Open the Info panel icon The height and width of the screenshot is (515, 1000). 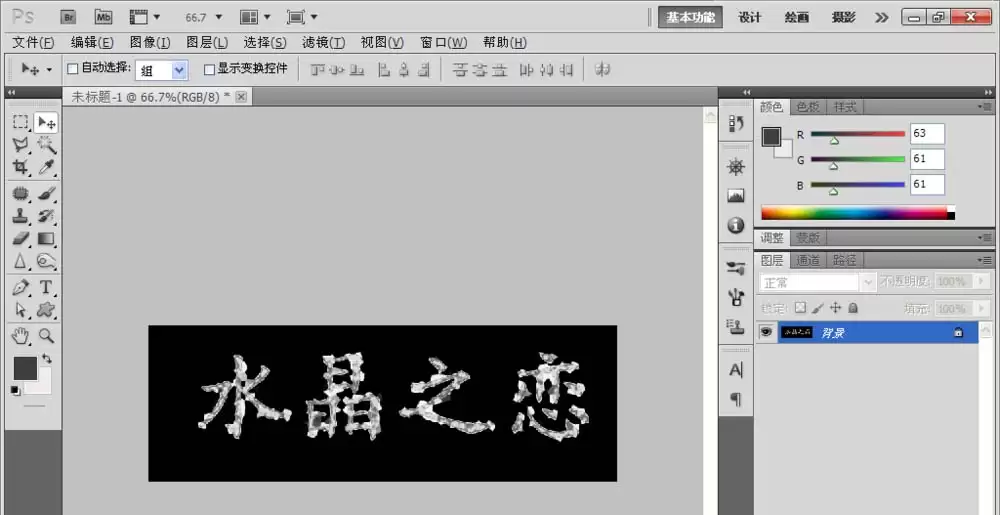736,225
